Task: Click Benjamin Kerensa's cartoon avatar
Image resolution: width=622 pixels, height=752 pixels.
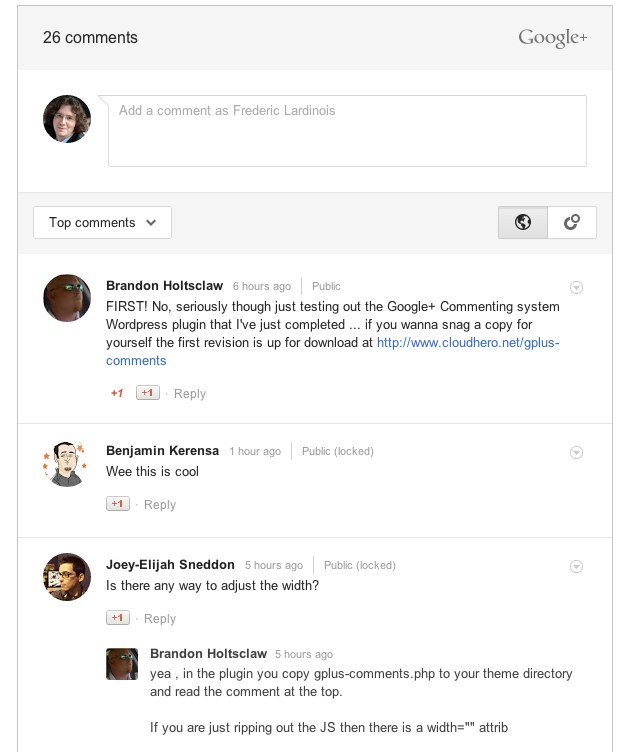Action: [x=67, y=463]
